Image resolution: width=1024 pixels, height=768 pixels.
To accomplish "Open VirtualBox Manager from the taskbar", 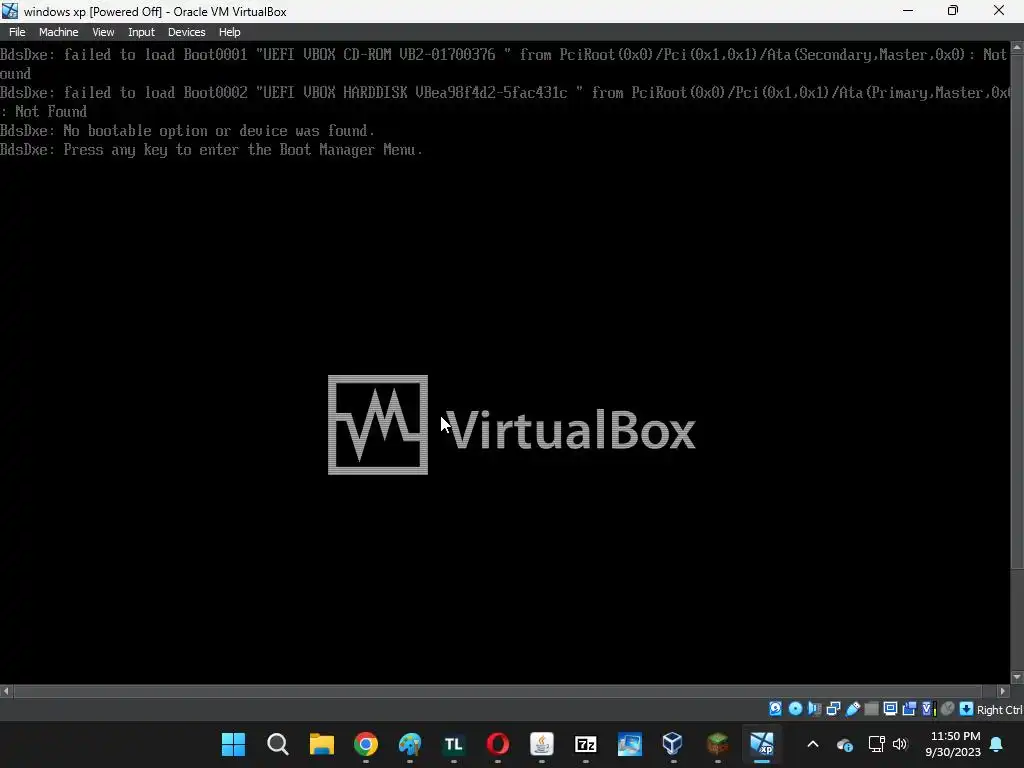I will [673, 744].
